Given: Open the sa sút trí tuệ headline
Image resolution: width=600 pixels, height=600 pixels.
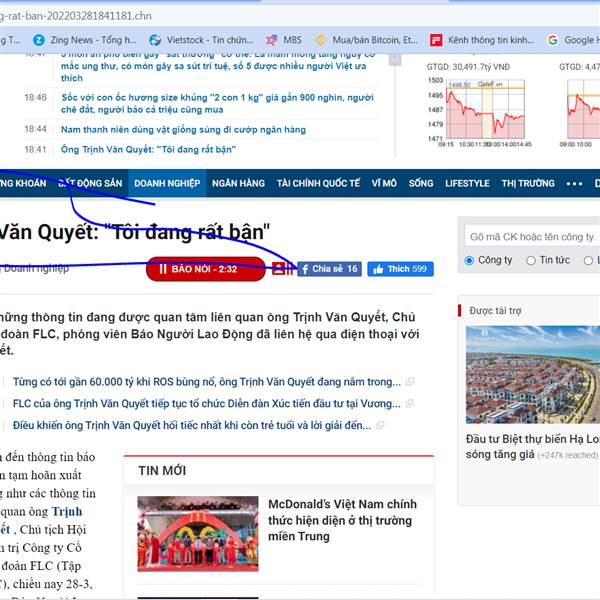Looking at the screenshot, I should coord(218,66).
